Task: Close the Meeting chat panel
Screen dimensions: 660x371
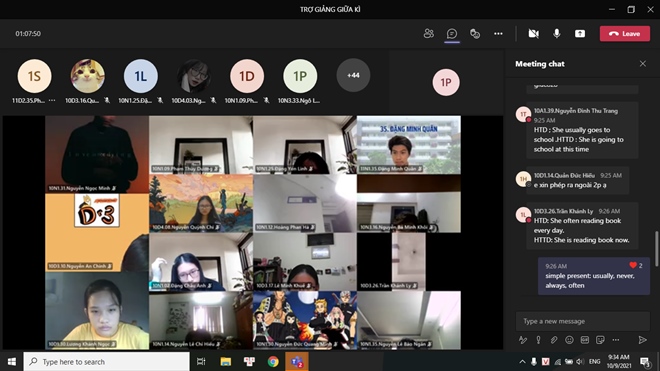Action: [642, 64]
